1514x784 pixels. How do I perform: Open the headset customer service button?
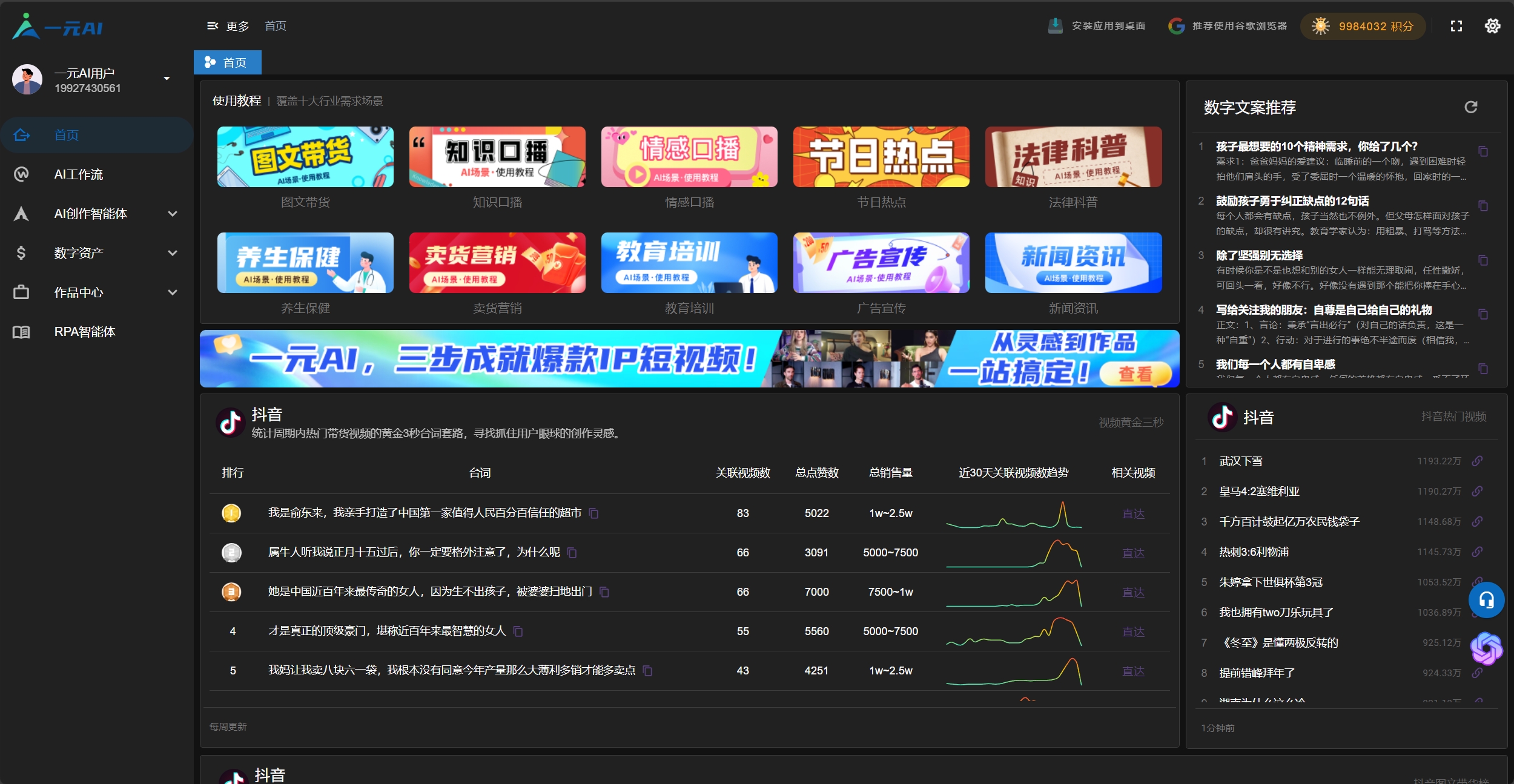point(1486,600)
